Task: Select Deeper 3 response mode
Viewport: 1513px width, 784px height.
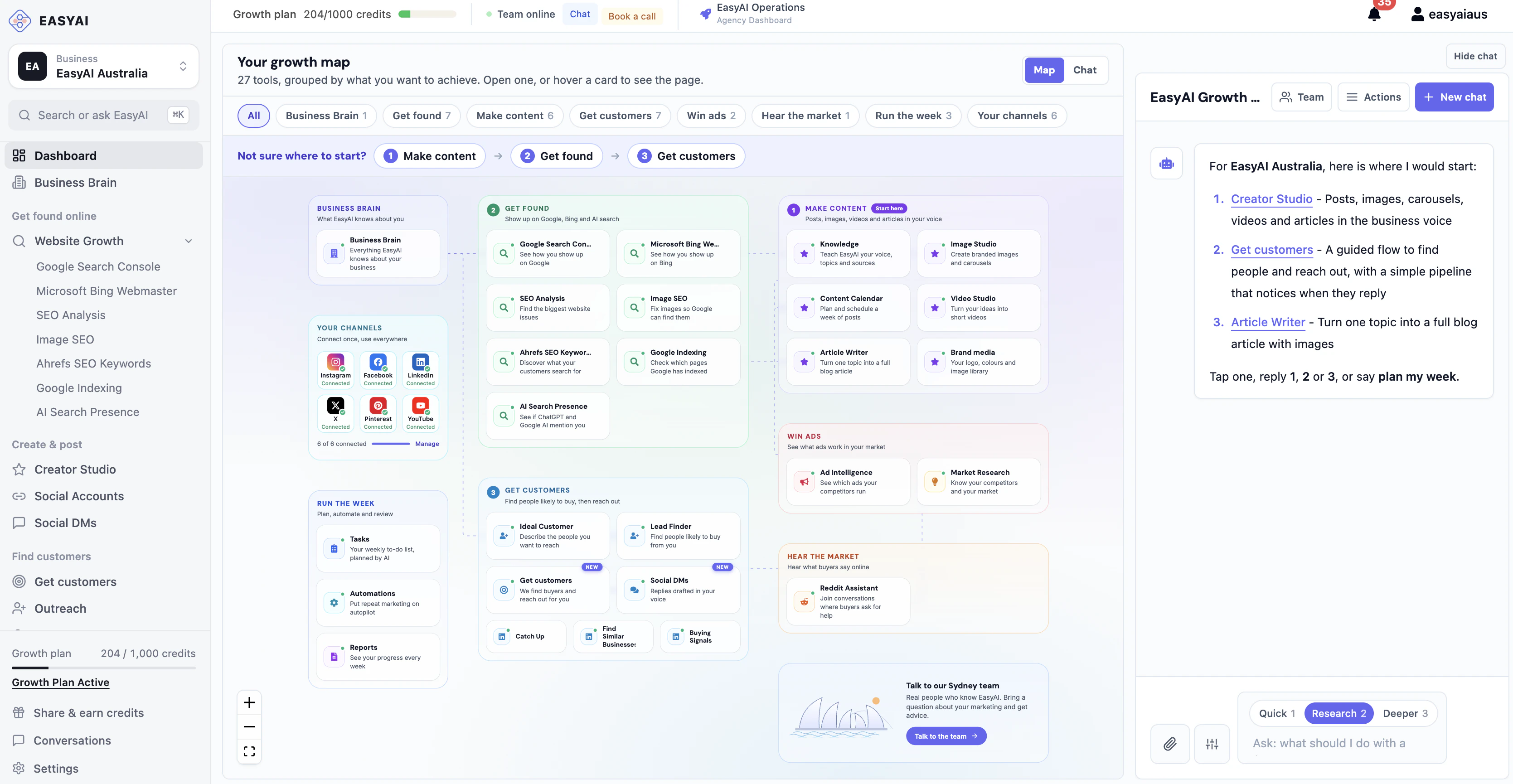Action: click(1405, 713)
